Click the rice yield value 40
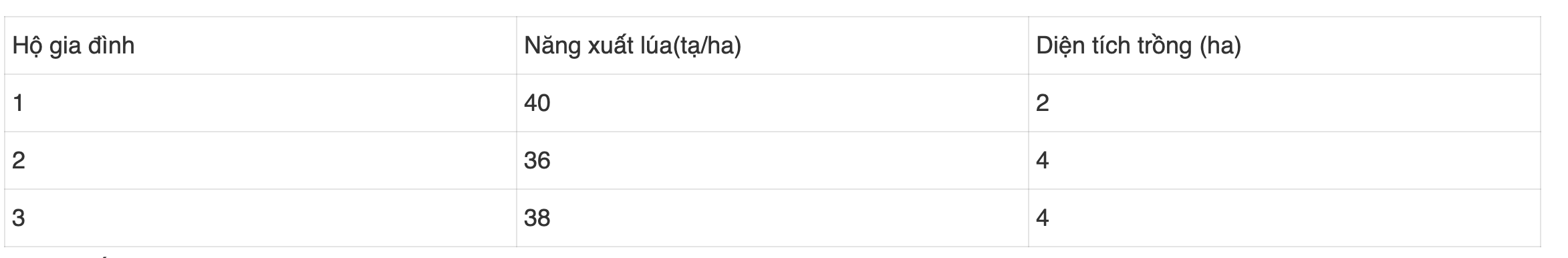Viewport: 1568px width, 258px height. (537, 103)
